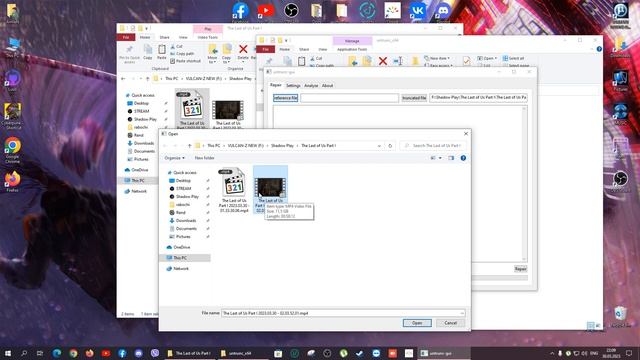The height and width of the screenshot is (360, 640).
Task: Click the truncated file button in untrunc-gui
Action: click(414, 98)
